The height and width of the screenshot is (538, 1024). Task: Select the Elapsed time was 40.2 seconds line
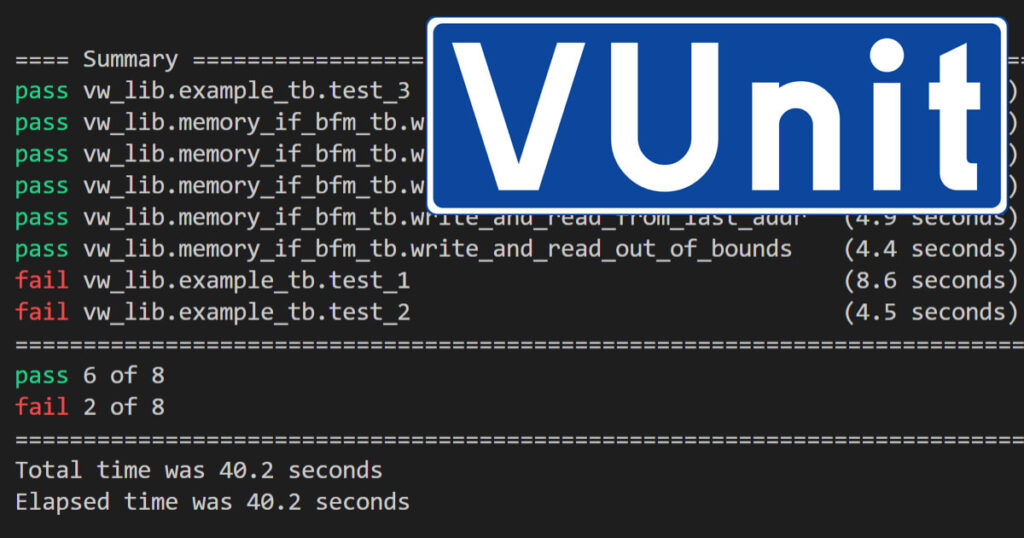click(213, 502)
